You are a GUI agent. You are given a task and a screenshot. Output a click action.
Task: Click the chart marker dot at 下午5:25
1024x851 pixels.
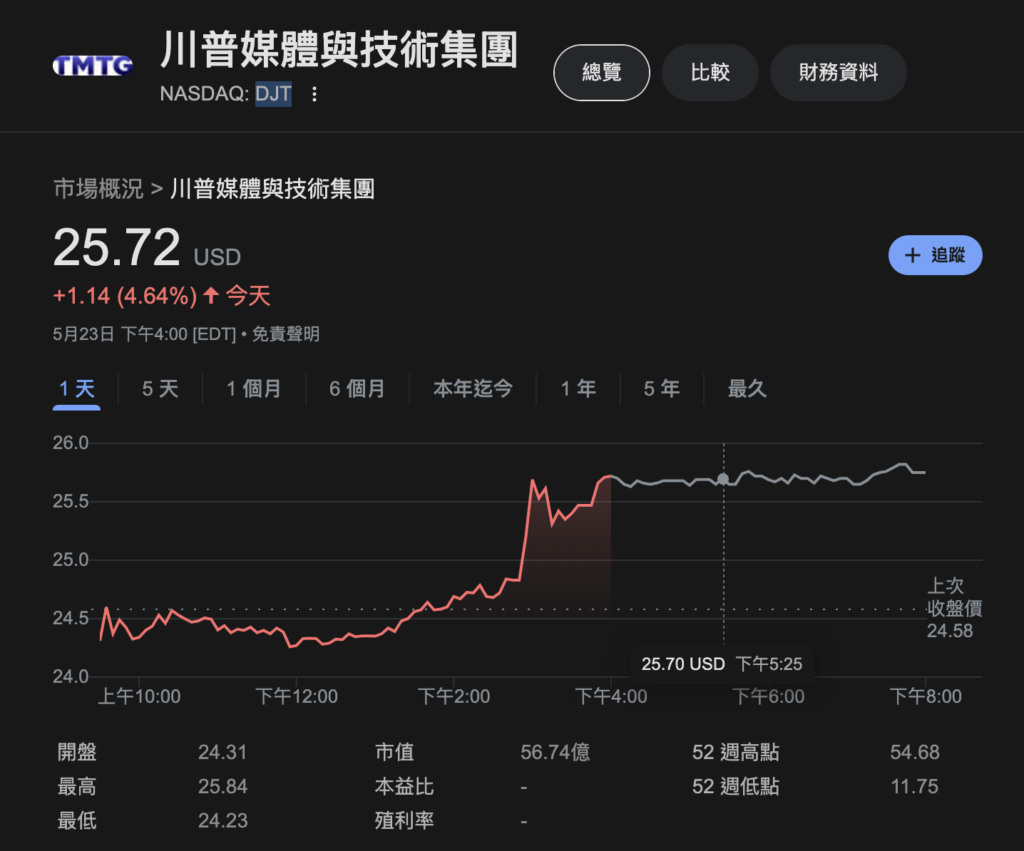coord(723,479)
